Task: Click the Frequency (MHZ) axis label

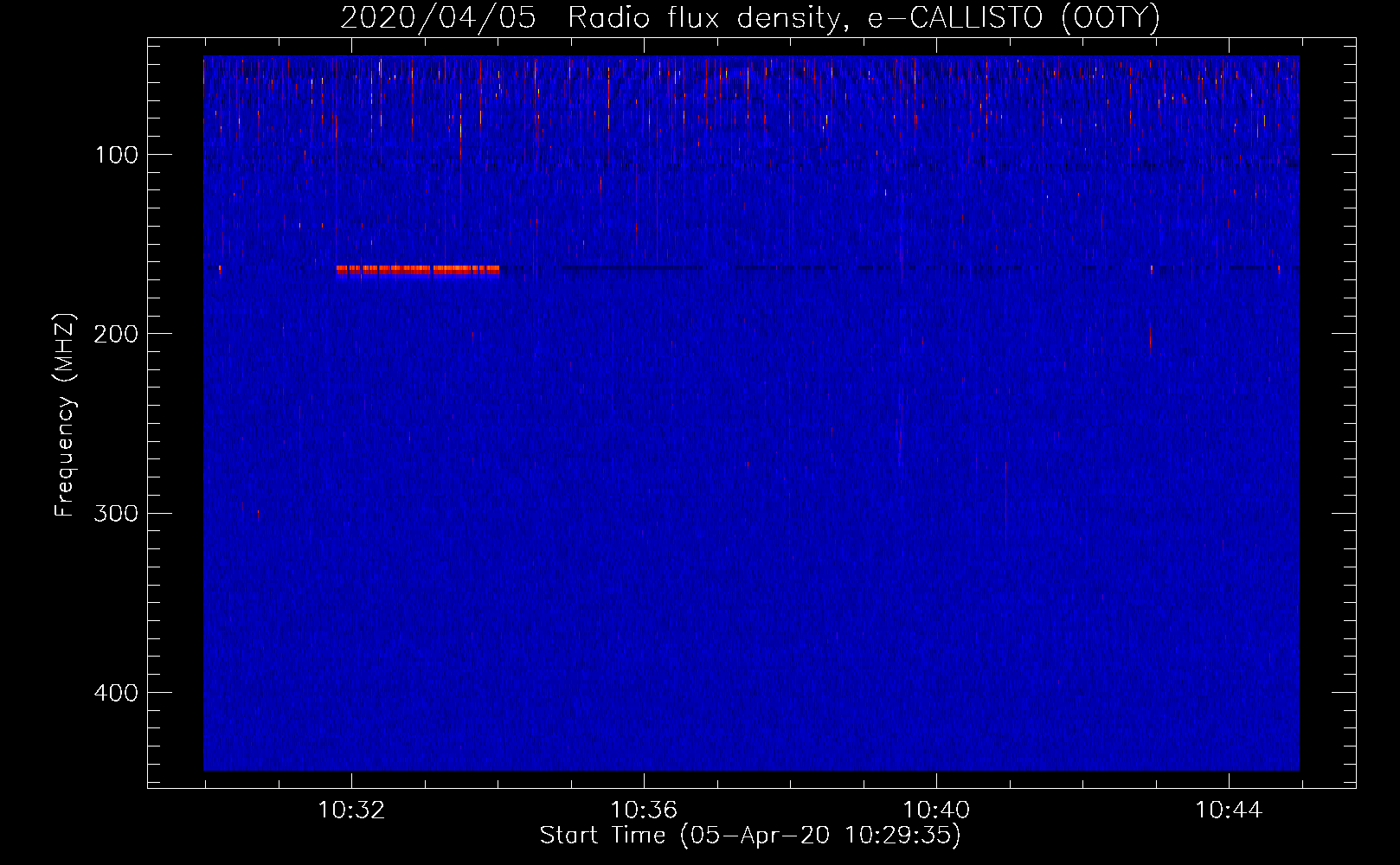Action: point(65,415)
